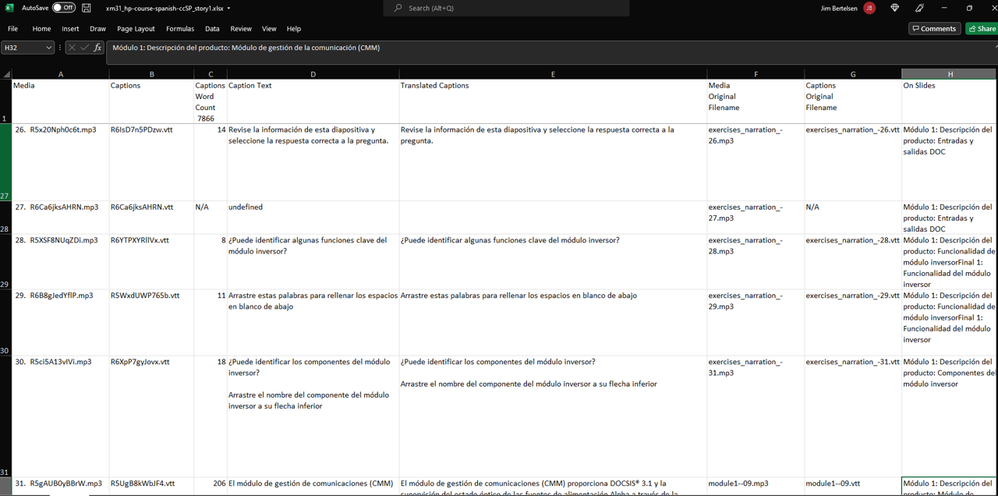Click the Search (Alt+Q) box
The height and width of the screenshot is (496, 998).
tap(506, 8)
